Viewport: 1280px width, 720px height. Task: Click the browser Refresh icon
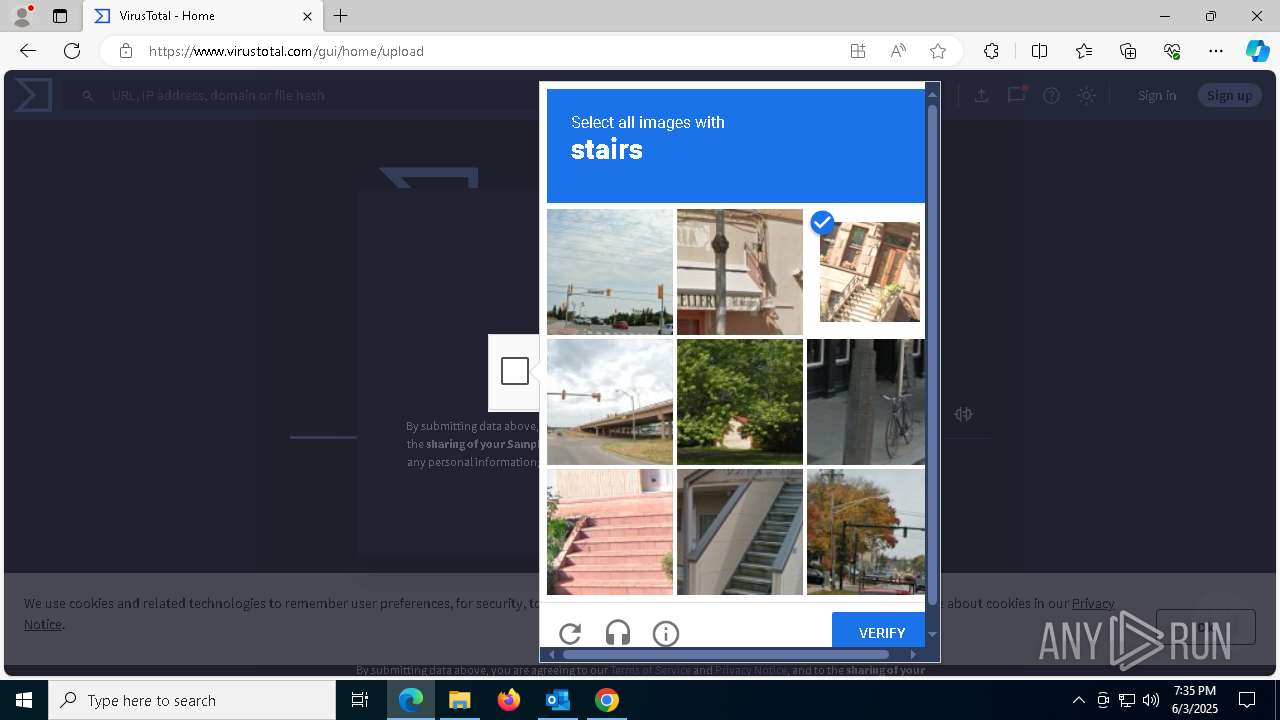click(72, 51)
